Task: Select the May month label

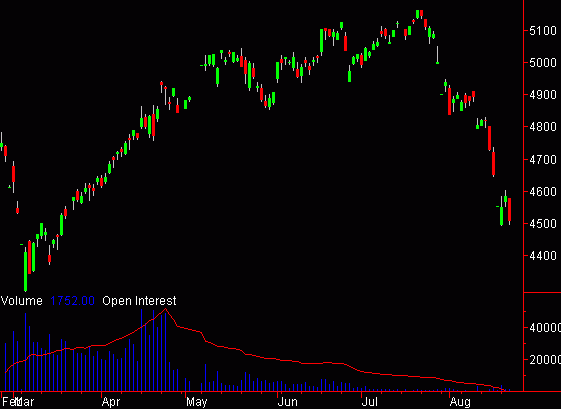Action: tap(196, 401)
